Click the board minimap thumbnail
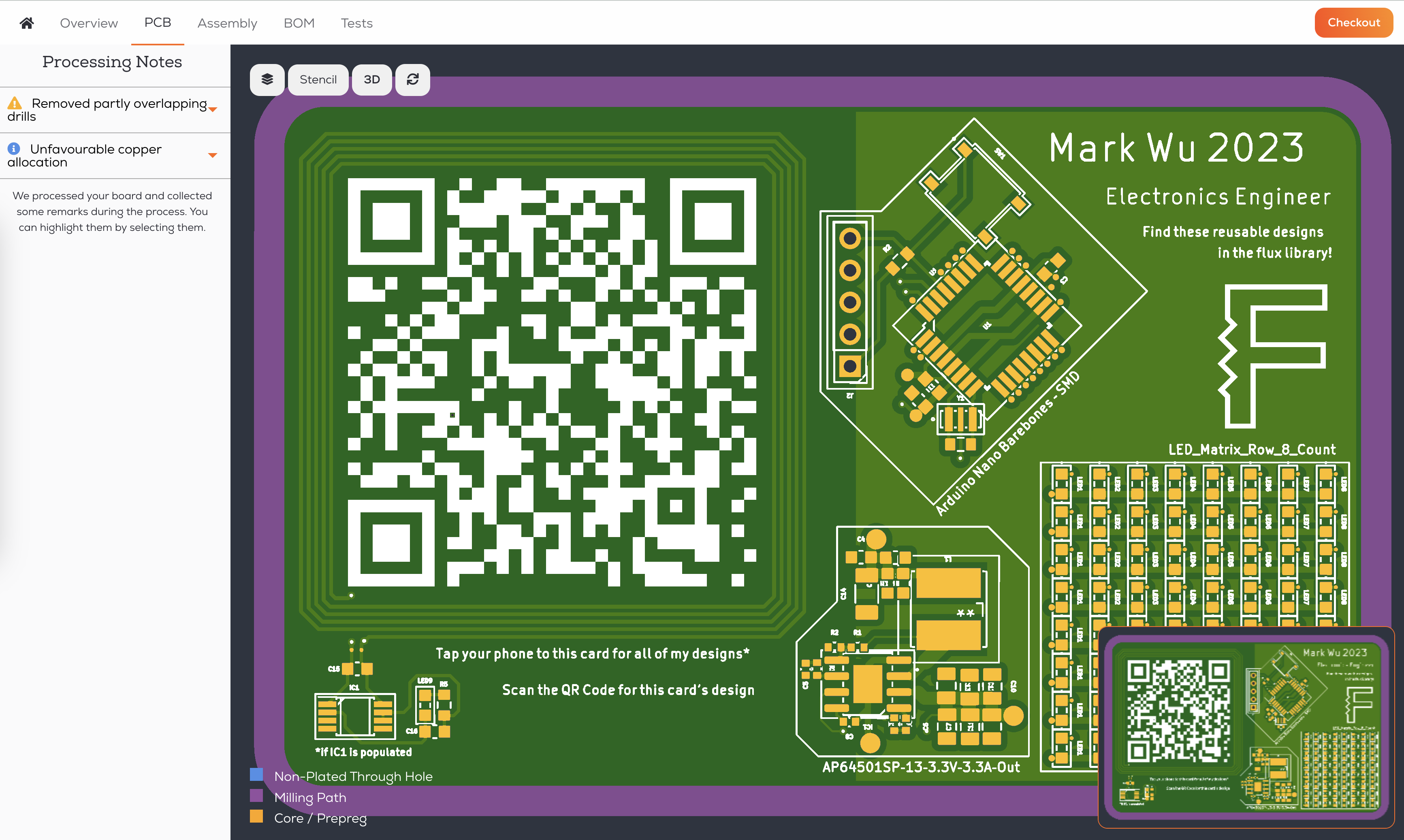 (x=1246, y=727)
